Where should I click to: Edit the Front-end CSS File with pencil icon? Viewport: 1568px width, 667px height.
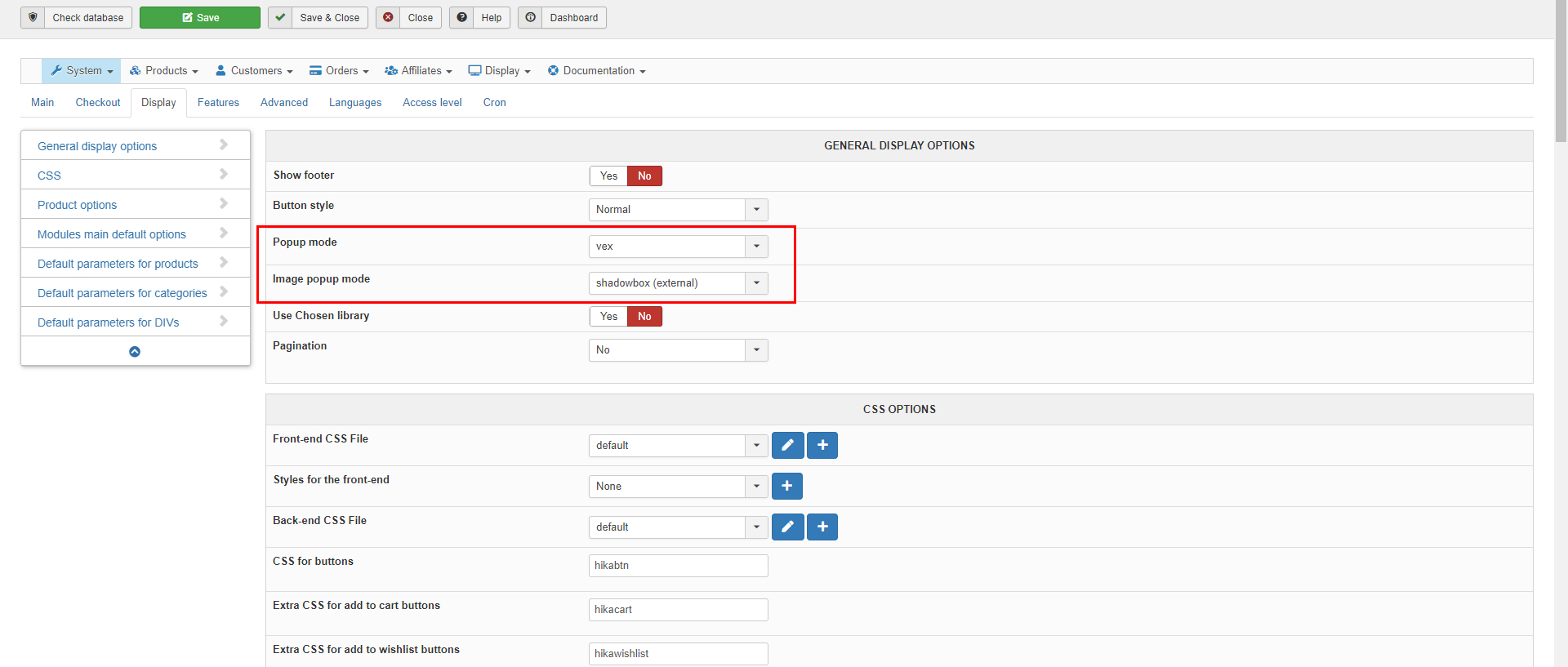tap(787, 445)
